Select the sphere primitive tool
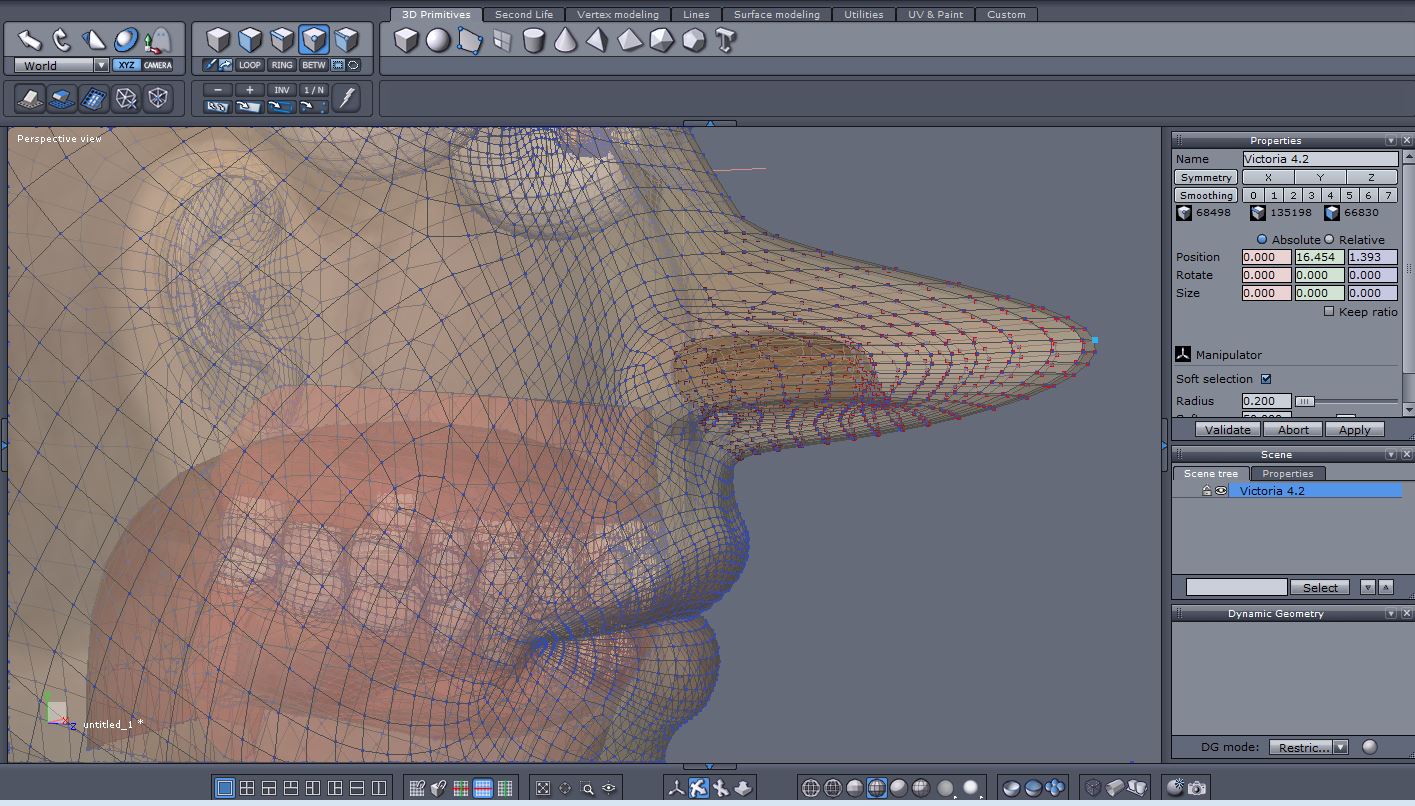 (438, 40)
